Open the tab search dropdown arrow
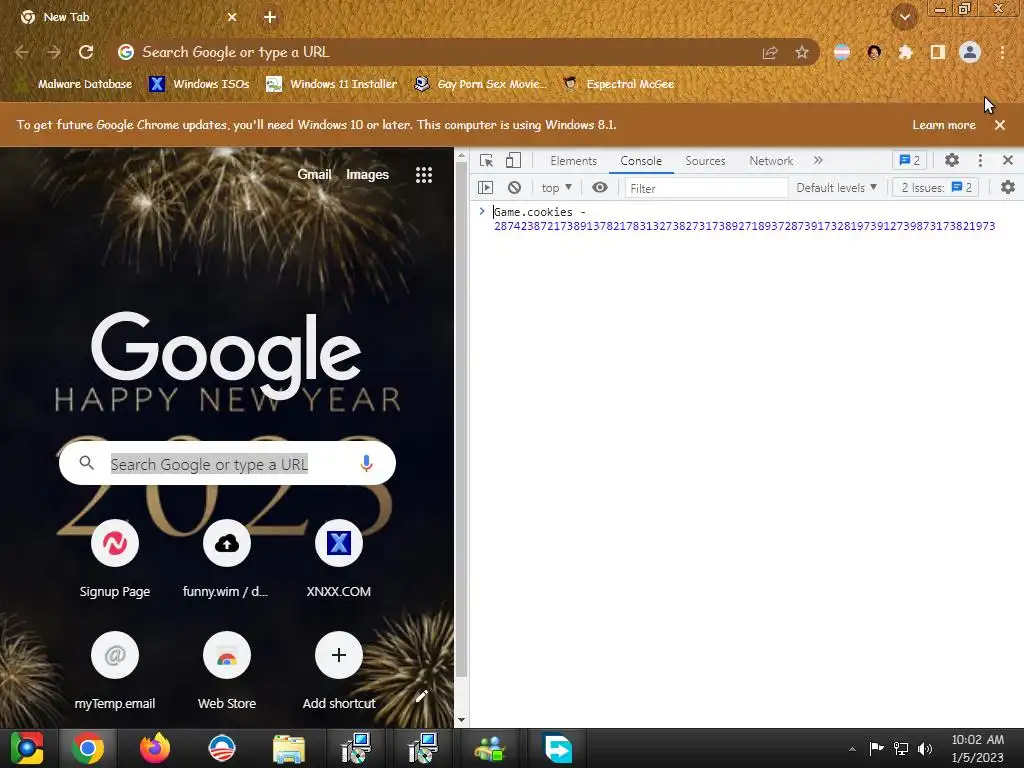This screenshot has height=768, width=1024. (905, 18)
